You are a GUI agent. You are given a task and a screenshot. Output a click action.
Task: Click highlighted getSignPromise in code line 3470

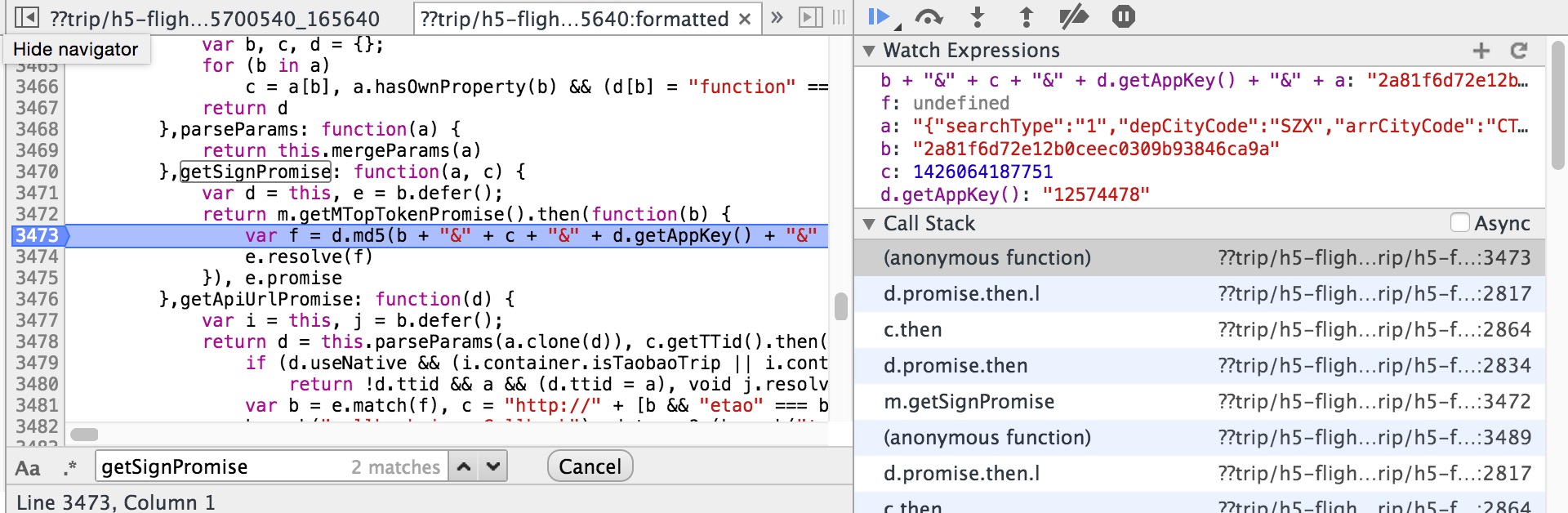pos(256,172)
